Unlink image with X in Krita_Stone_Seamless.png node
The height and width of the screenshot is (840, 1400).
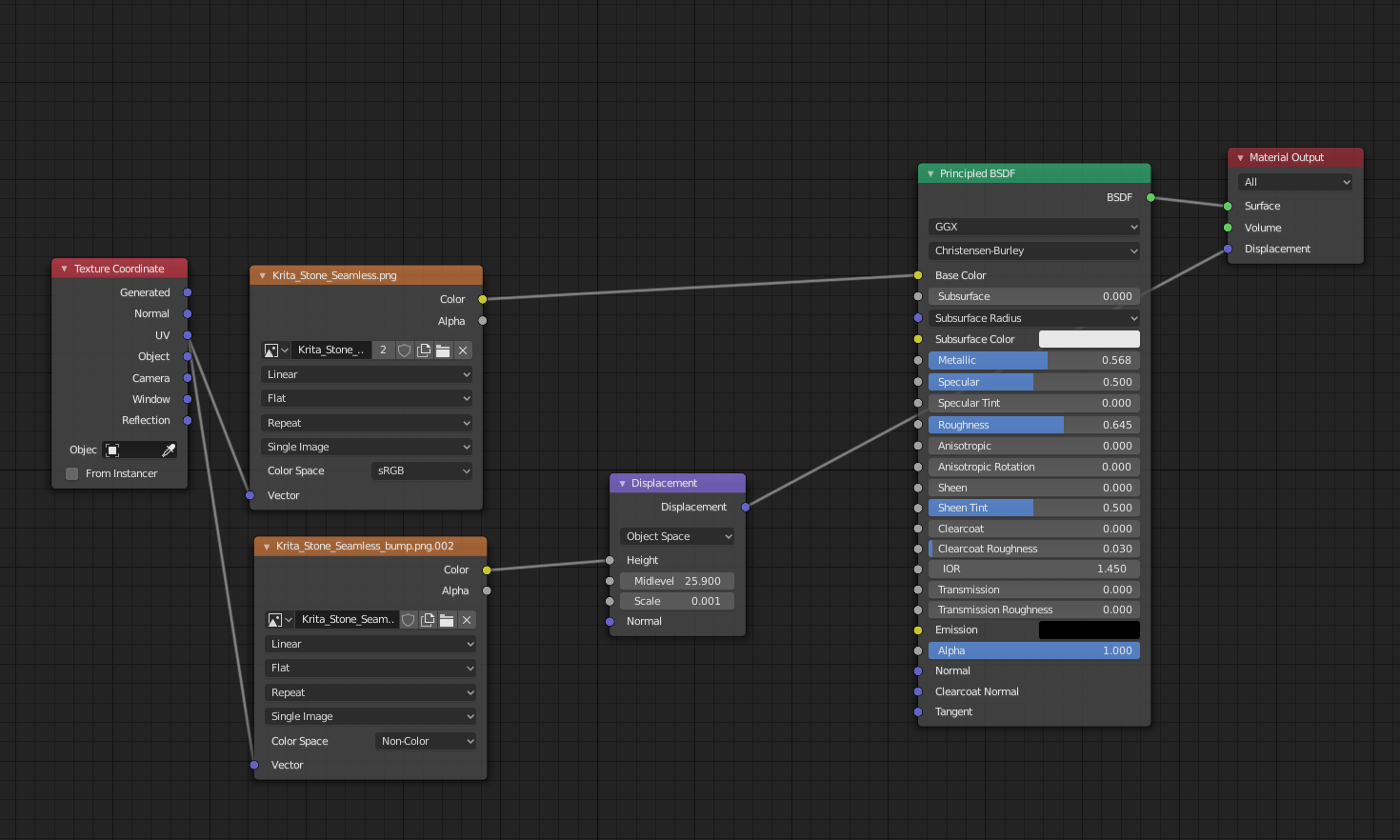[x=463, y=350]
